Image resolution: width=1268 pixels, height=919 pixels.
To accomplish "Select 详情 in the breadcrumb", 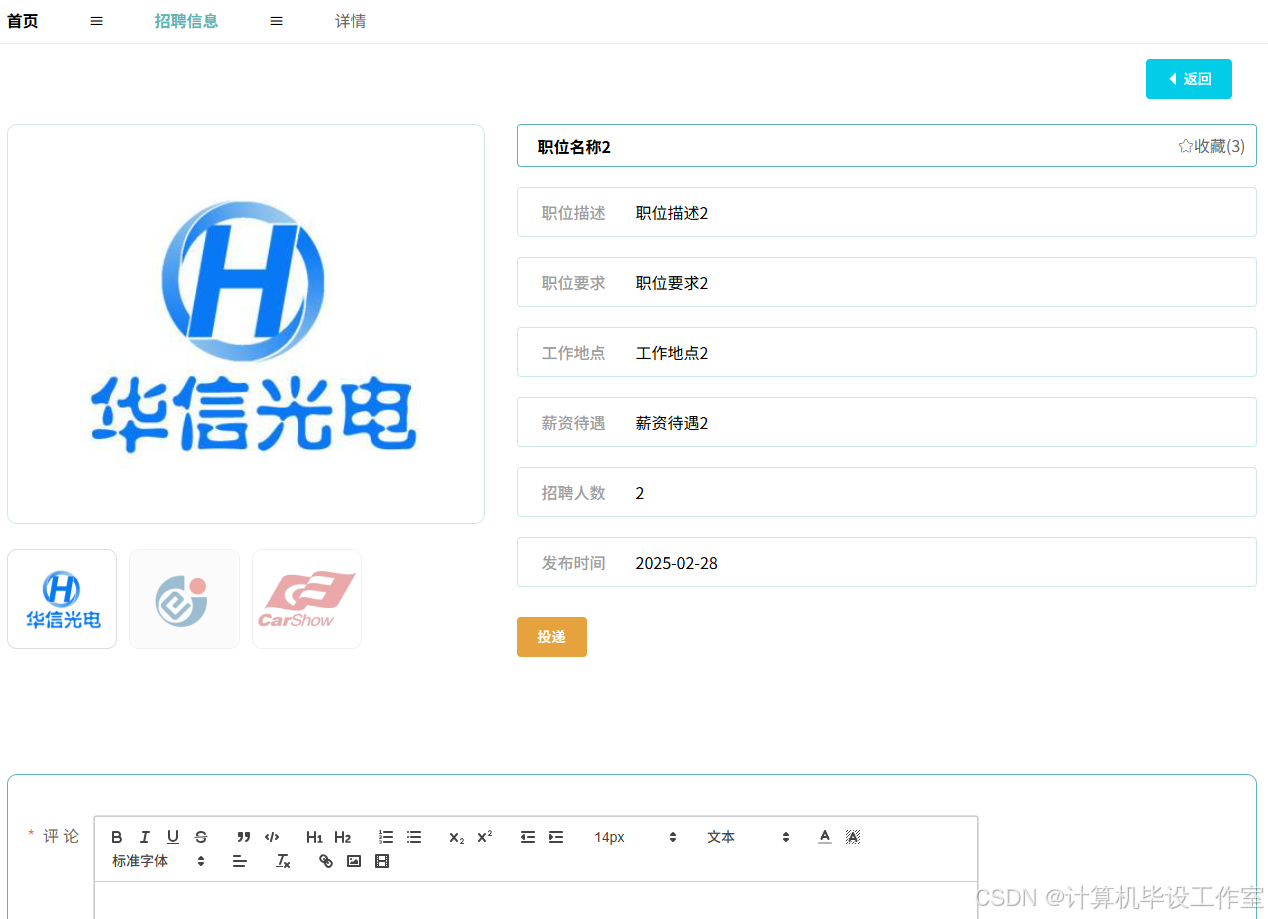I will (x=350, y=21).
